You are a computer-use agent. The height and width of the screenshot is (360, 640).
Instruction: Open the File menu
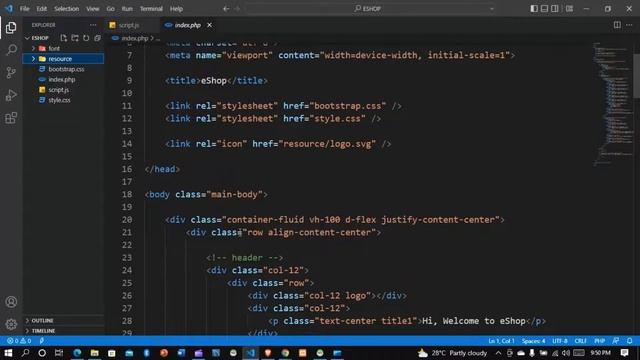point(24,9)
